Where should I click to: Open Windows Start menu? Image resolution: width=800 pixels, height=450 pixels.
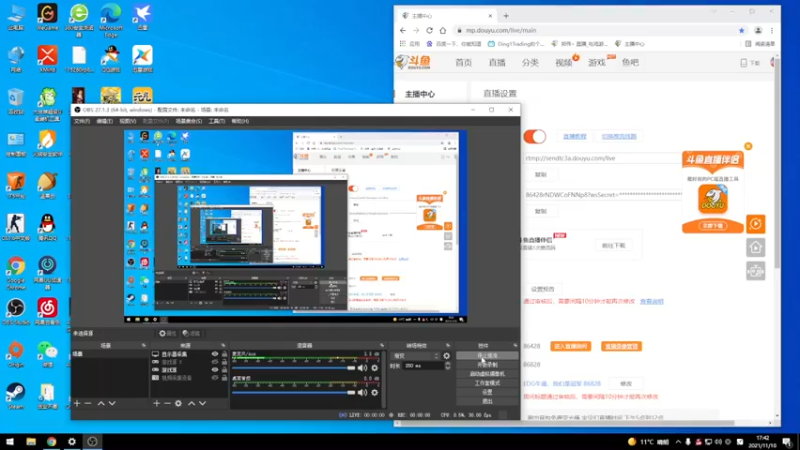coord(10,441)
